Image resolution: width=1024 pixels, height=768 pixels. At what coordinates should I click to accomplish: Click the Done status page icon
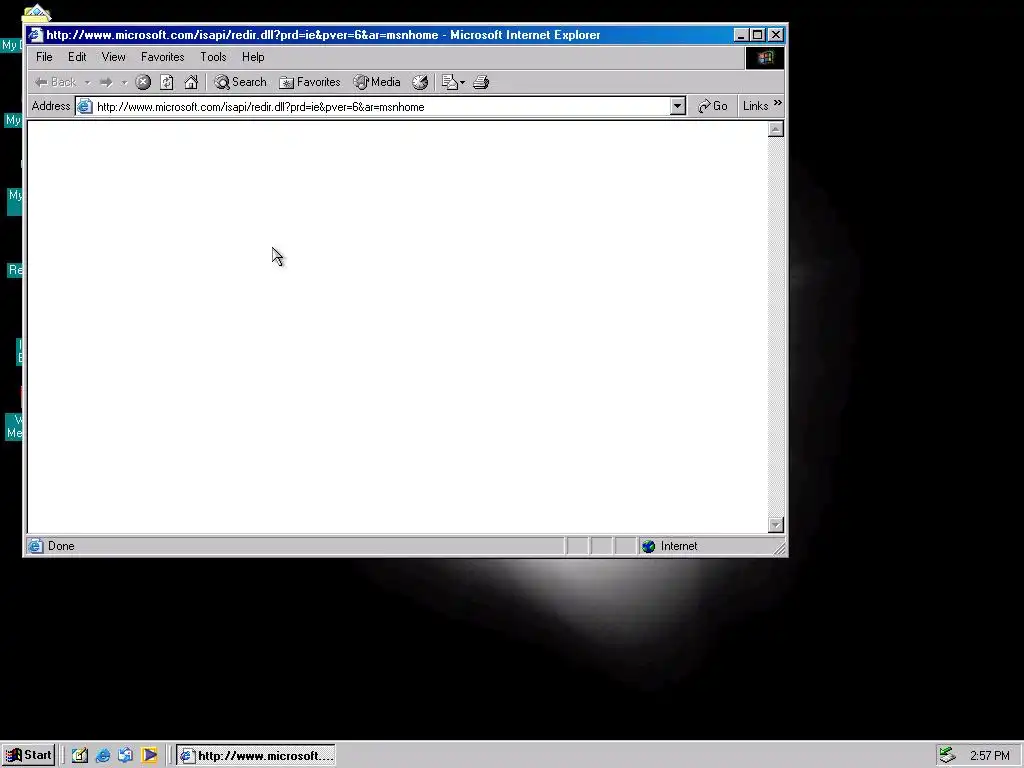pos(36,546)
